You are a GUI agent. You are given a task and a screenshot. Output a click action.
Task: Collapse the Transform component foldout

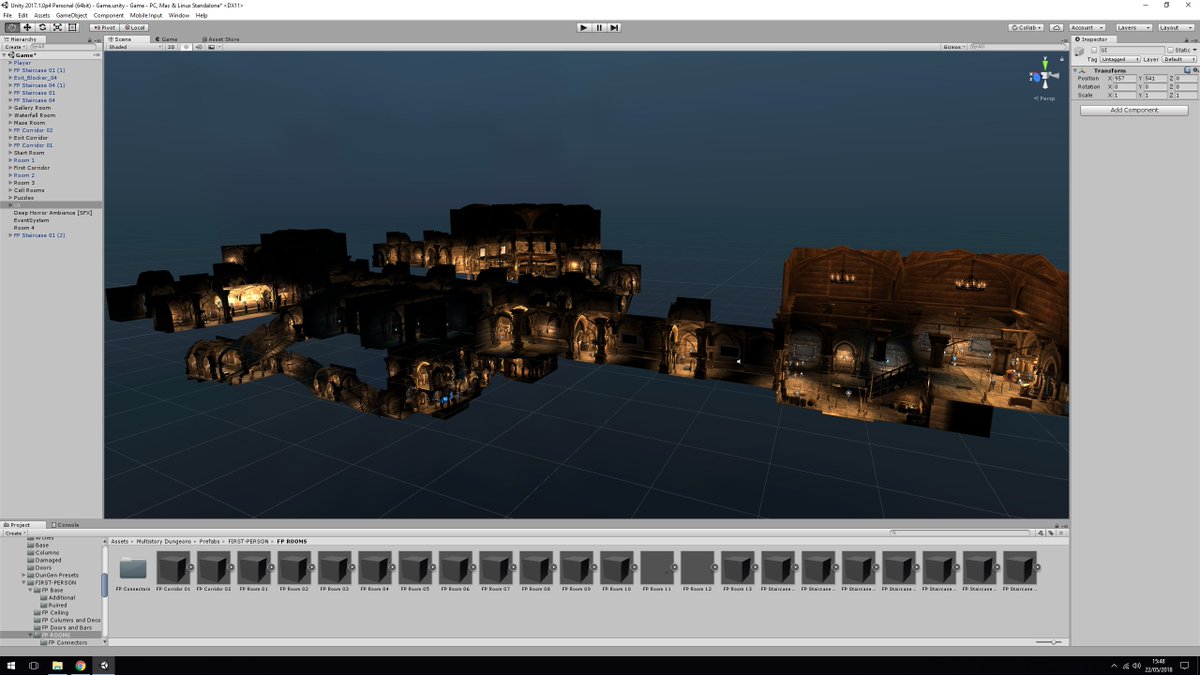pos(1076,71)
